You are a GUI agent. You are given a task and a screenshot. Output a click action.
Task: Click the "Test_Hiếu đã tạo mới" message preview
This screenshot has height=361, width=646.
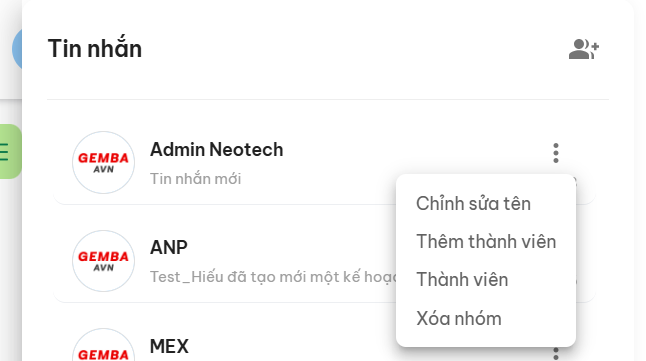pos(273,277)
